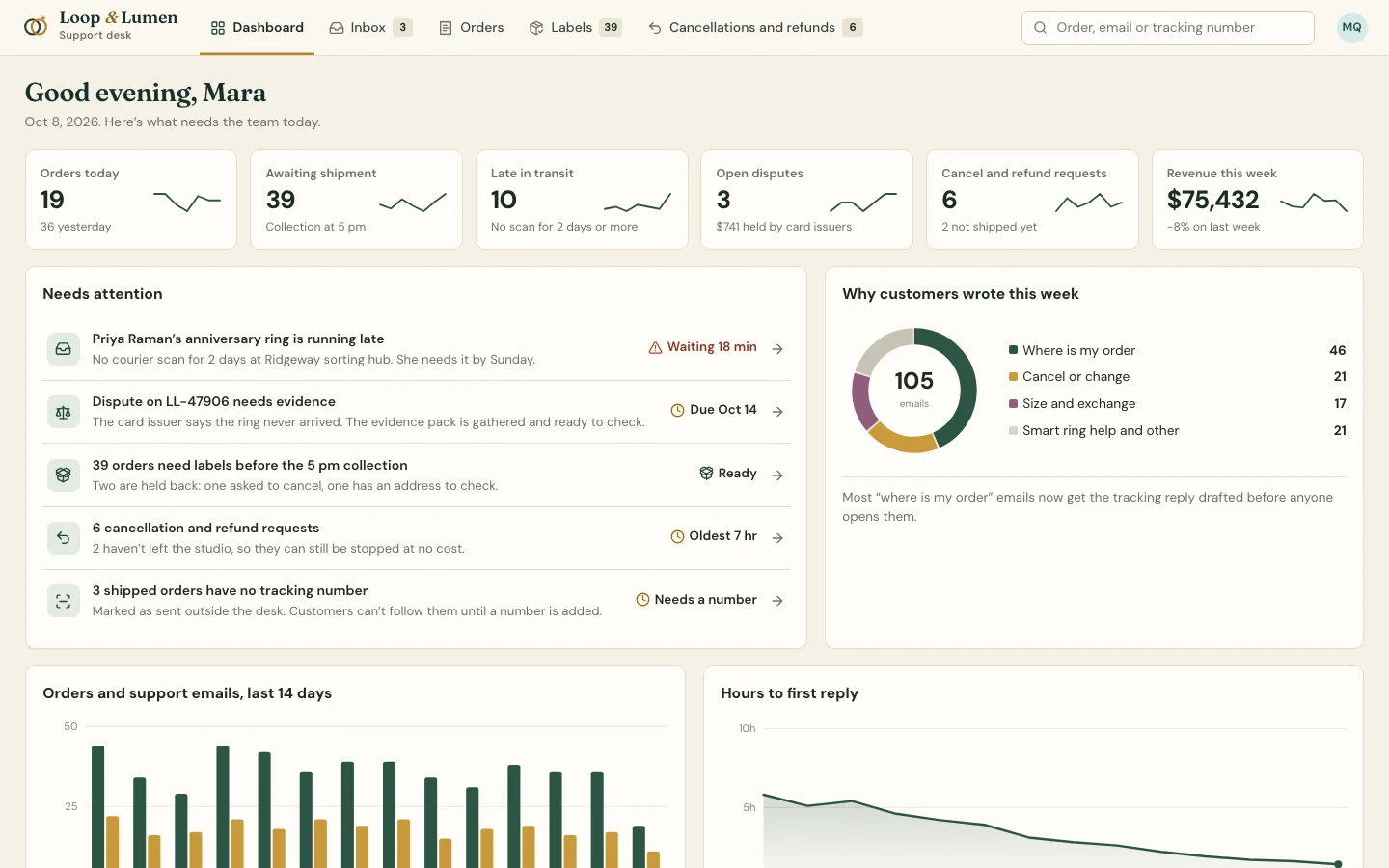Open the Inbox tab
Image resolution: width=1389 pixels, height=868 pixels.
pos(370,27)
